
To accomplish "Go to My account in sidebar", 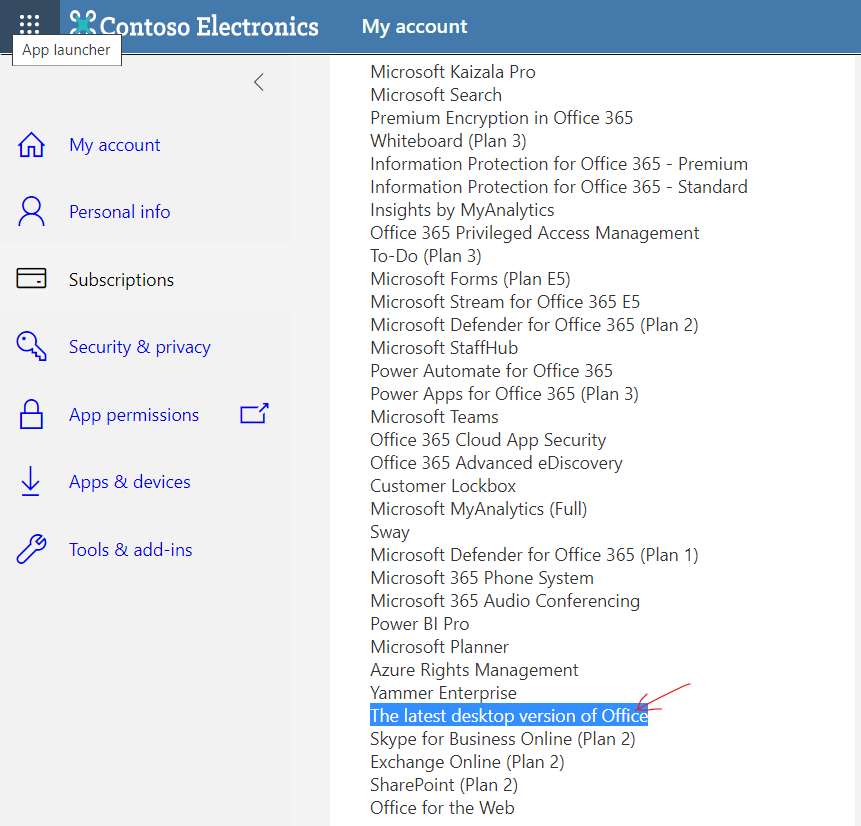I will pyautogui.click(x=115, y=145).
